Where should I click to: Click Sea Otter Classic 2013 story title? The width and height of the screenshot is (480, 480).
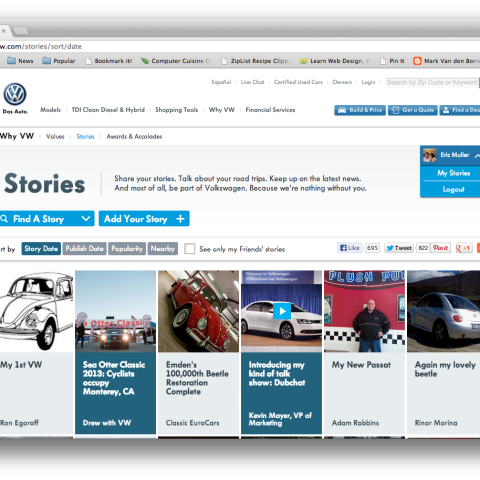tap(114, 378)
